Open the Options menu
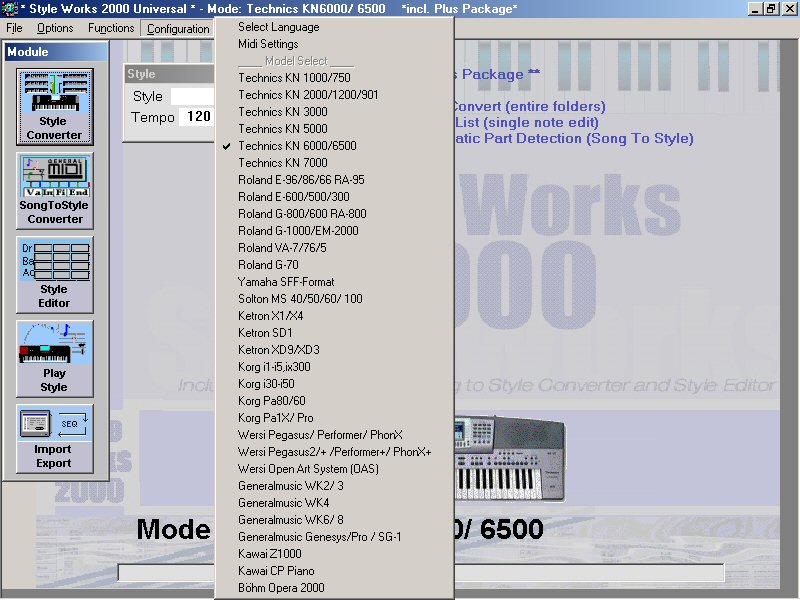This screenshot has width=800, height=600. pos(55,28)
